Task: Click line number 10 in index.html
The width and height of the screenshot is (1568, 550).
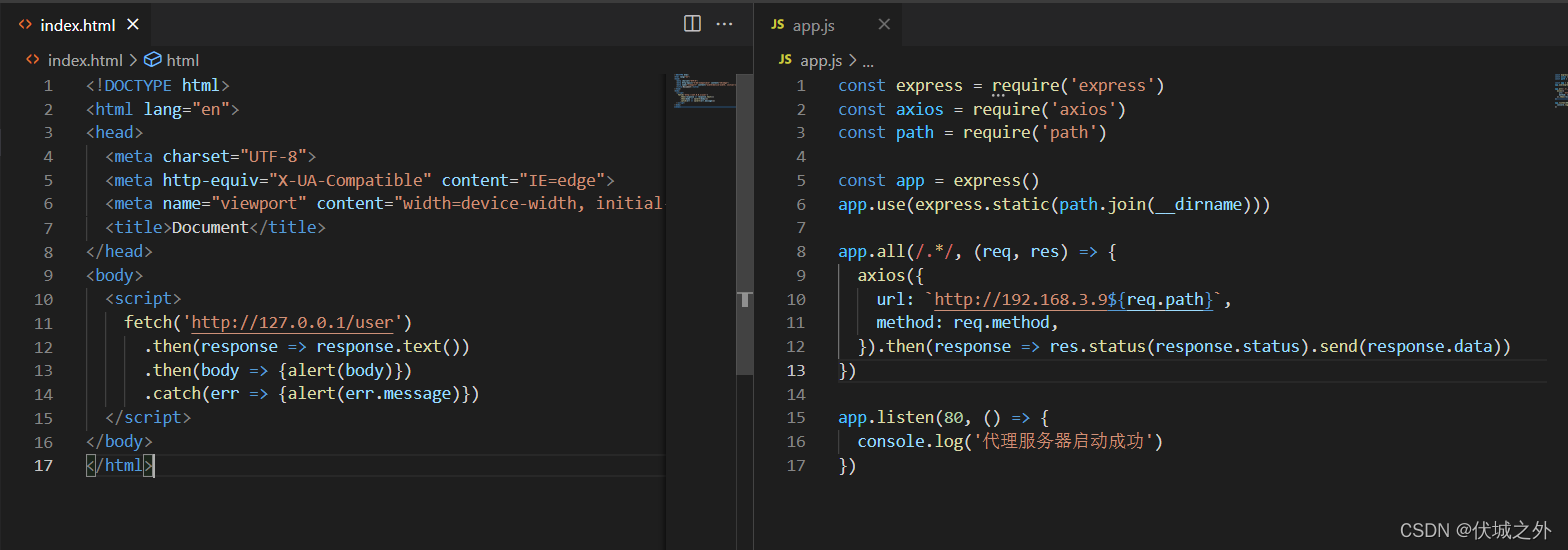Action: pos(43,299)
